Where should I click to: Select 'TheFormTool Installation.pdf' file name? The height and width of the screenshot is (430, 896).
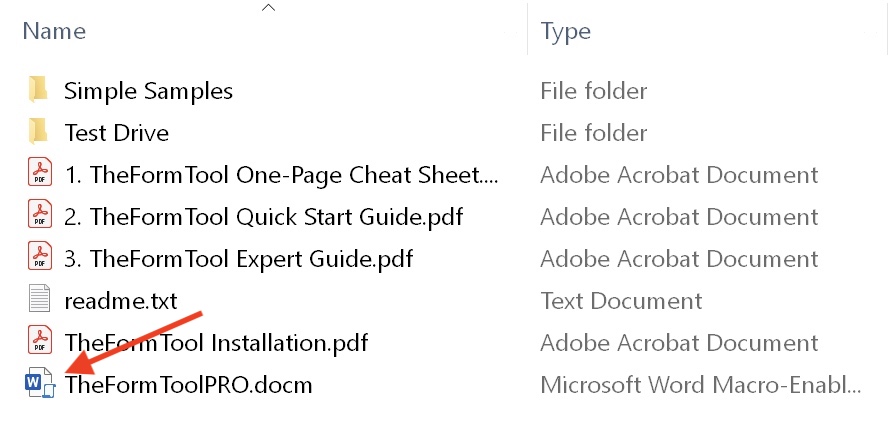point(216,343)
